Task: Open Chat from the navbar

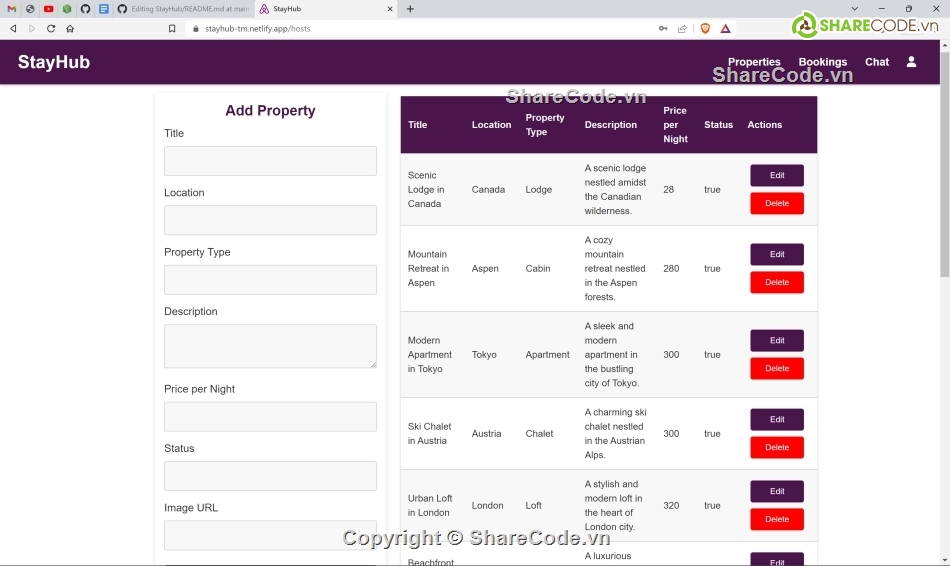Action: tap(877, 62)
